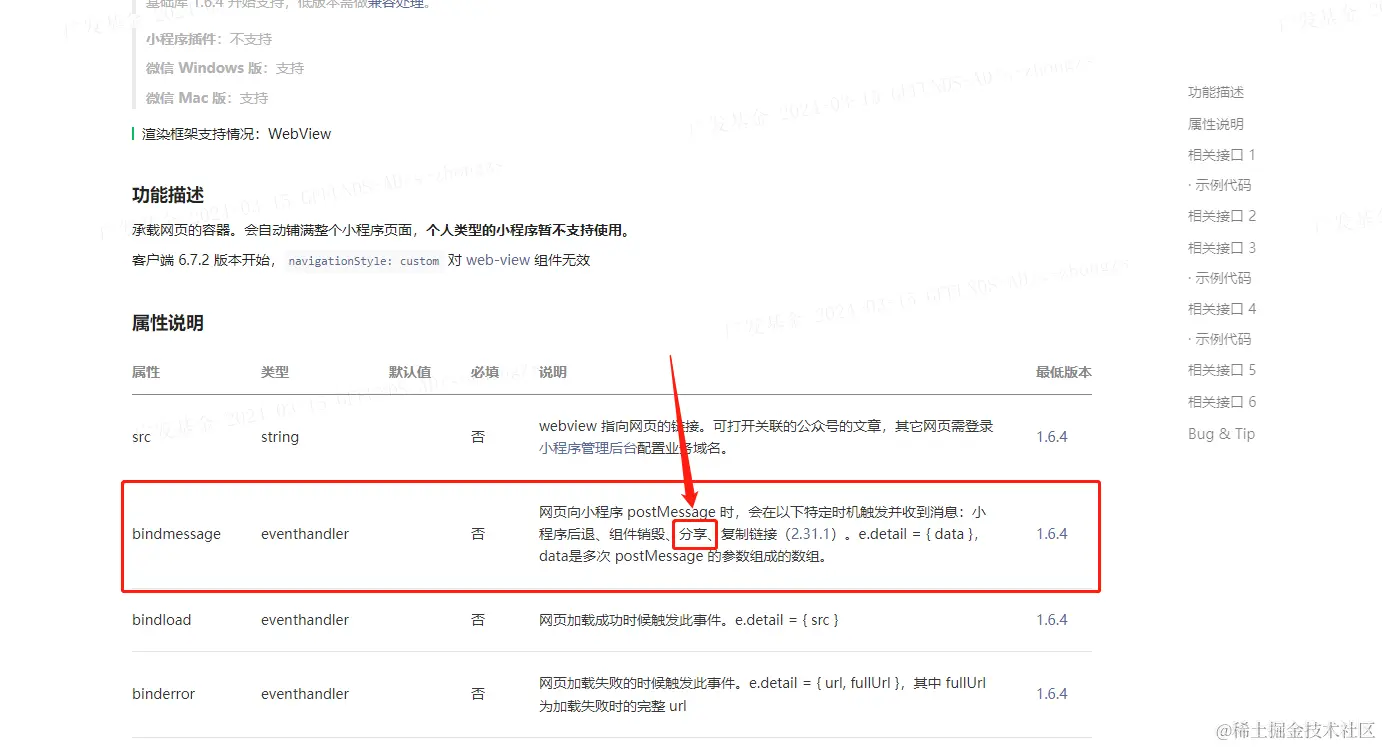1382x747 pixels.
Task: Select 示例代码 under 相关接口 1
Action: [x=1222, y=184]
